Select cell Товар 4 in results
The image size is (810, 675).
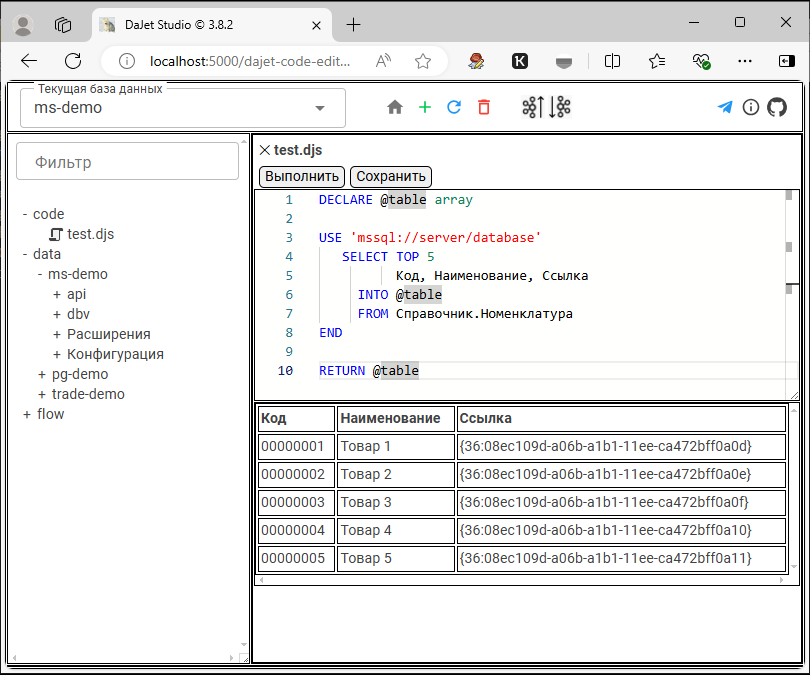[x=396, y=530]
